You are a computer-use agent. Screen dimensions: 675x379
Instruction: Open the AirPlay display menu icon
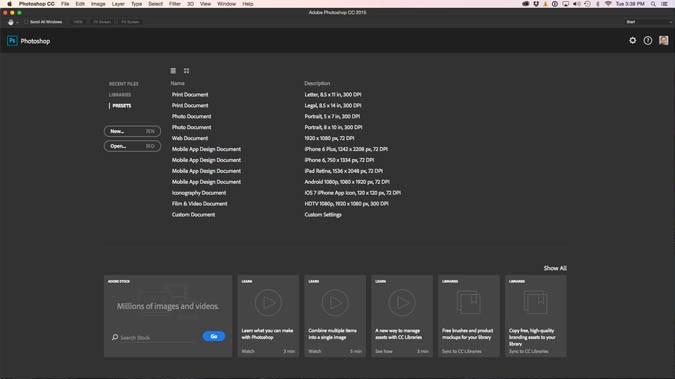coord(566,4)
